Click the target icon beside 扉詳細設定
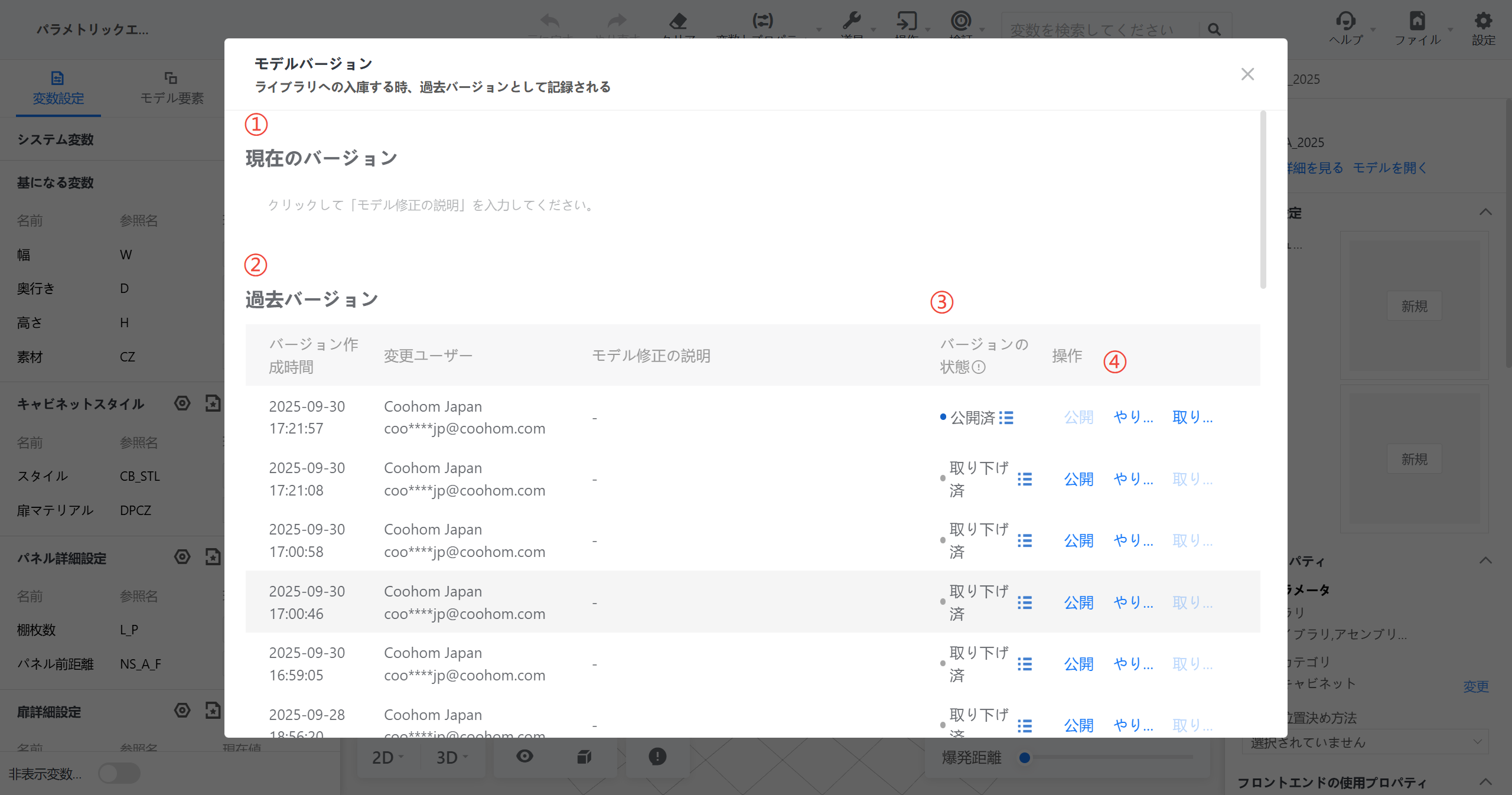Image resolution: width=1512 pixels, height=795 pixels. (183, 711)
